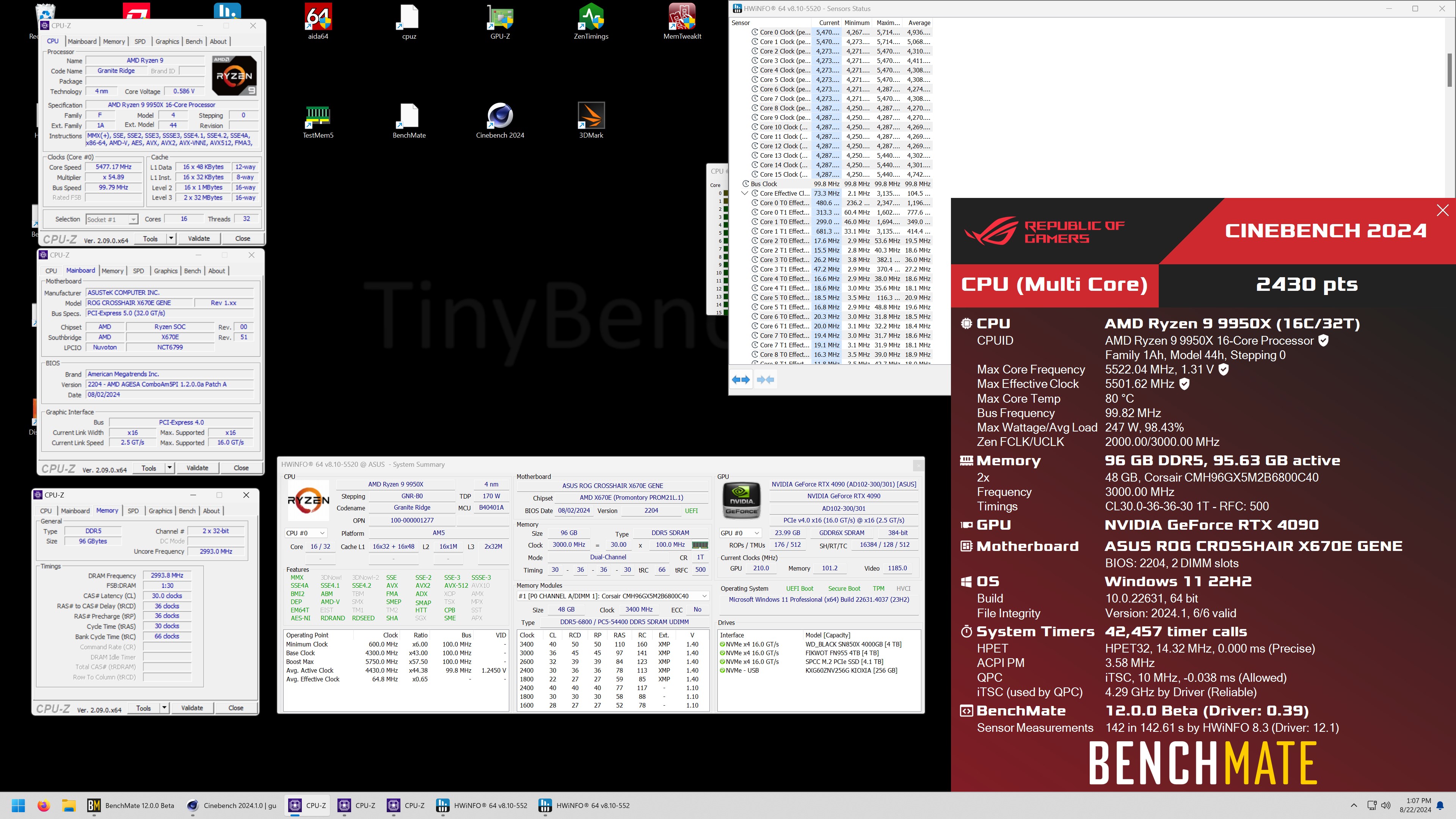
Task: Click the Minimum column header in HWiNFO
Action: 857,23
